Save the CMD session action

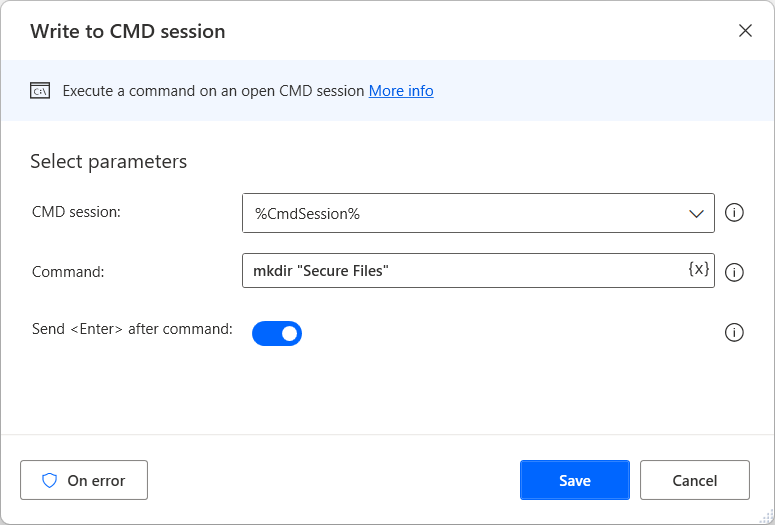point(575,480)
